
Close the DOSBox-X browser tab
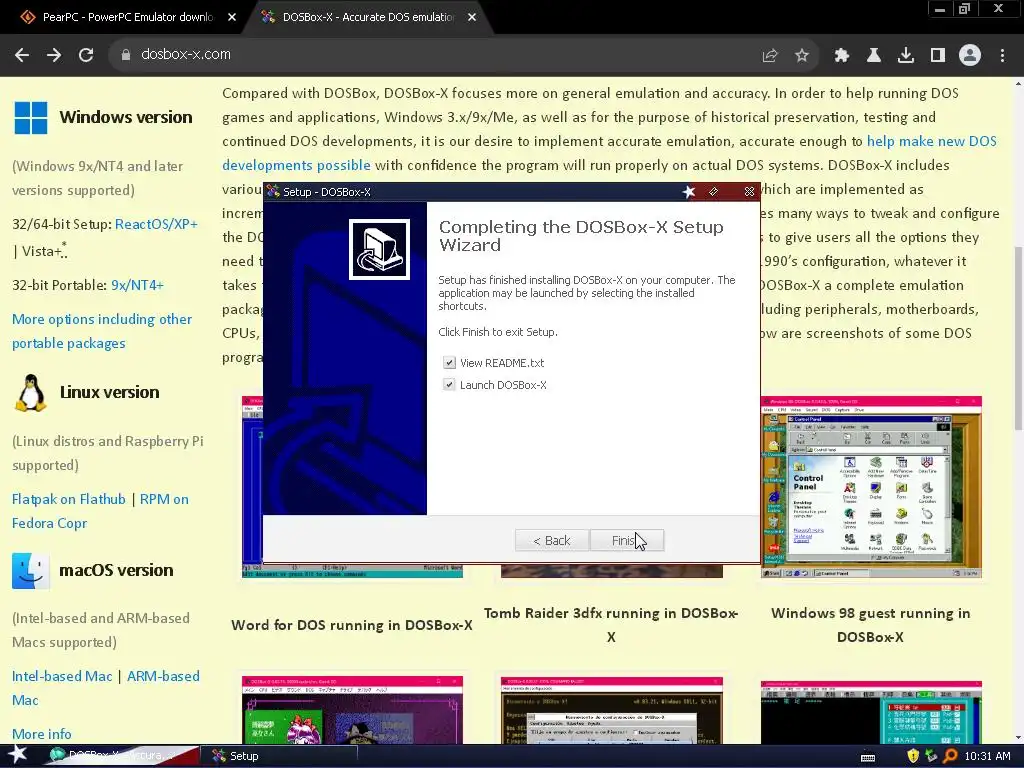[x=472, y=18]
